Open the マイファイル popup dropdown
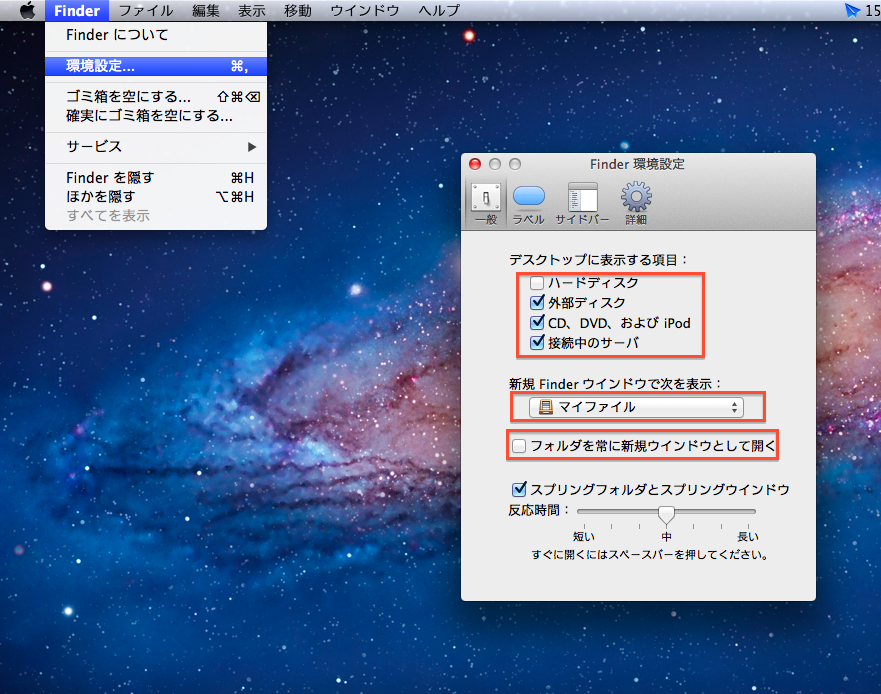The image size is (881, 694). pyautogui.click(x=636, y=407)
